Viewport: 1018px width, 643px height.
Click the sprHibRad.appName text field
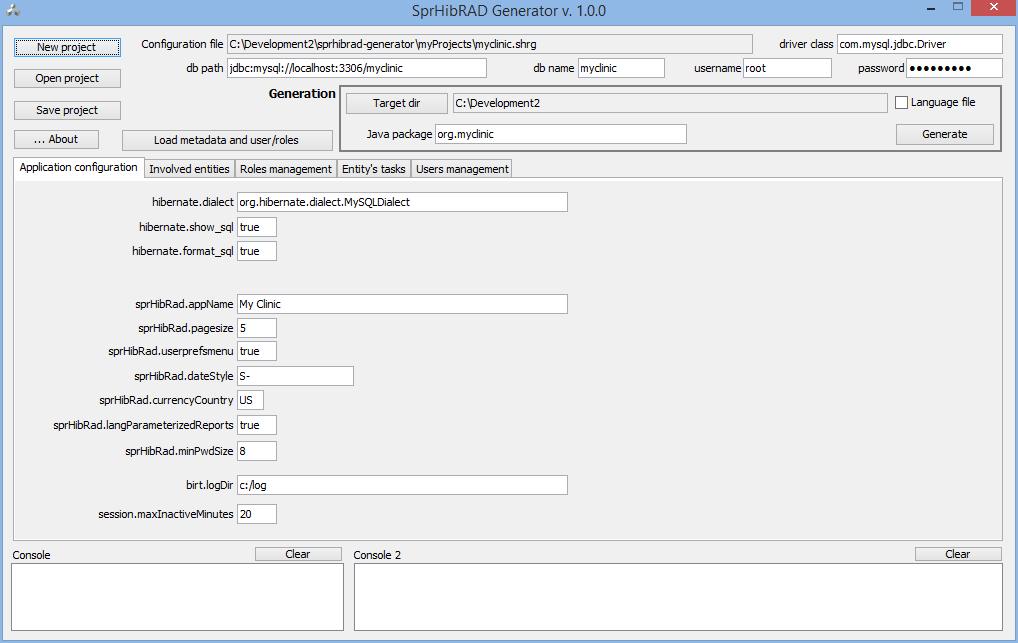tap(402, 304)
